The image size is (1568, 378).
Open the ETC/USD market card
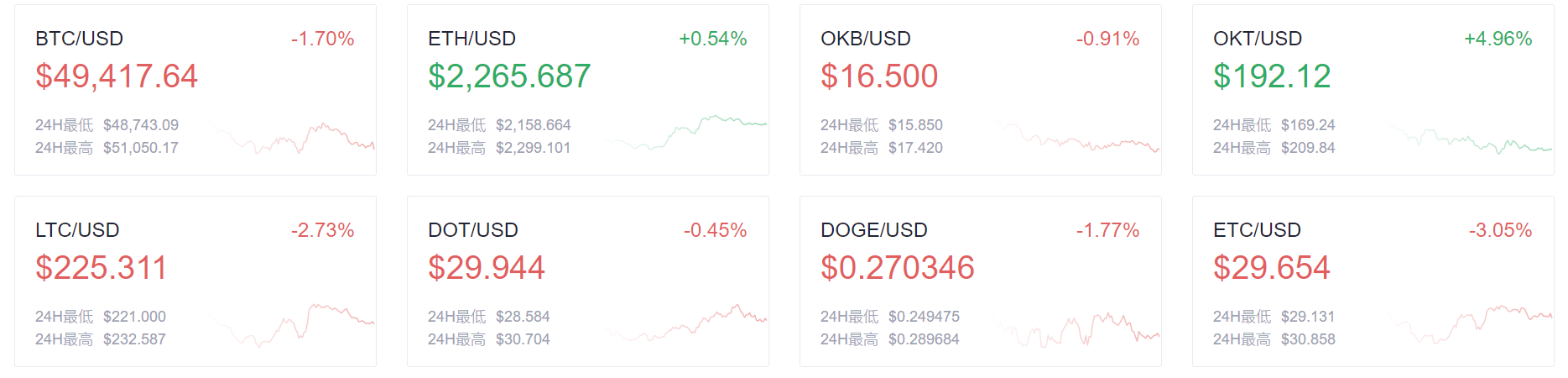pyautogui.click(x=1373, y=281)
